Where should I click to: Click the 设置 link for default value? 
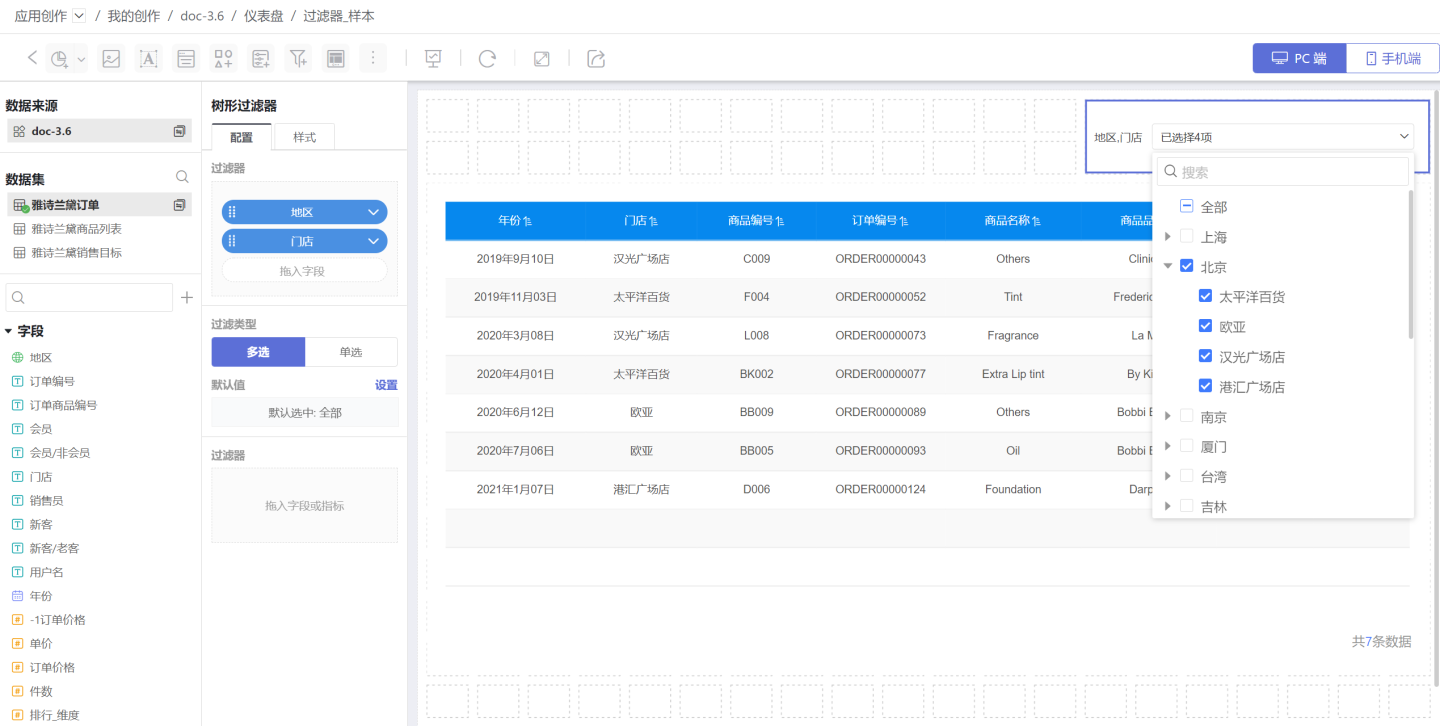tap(386, 385)
